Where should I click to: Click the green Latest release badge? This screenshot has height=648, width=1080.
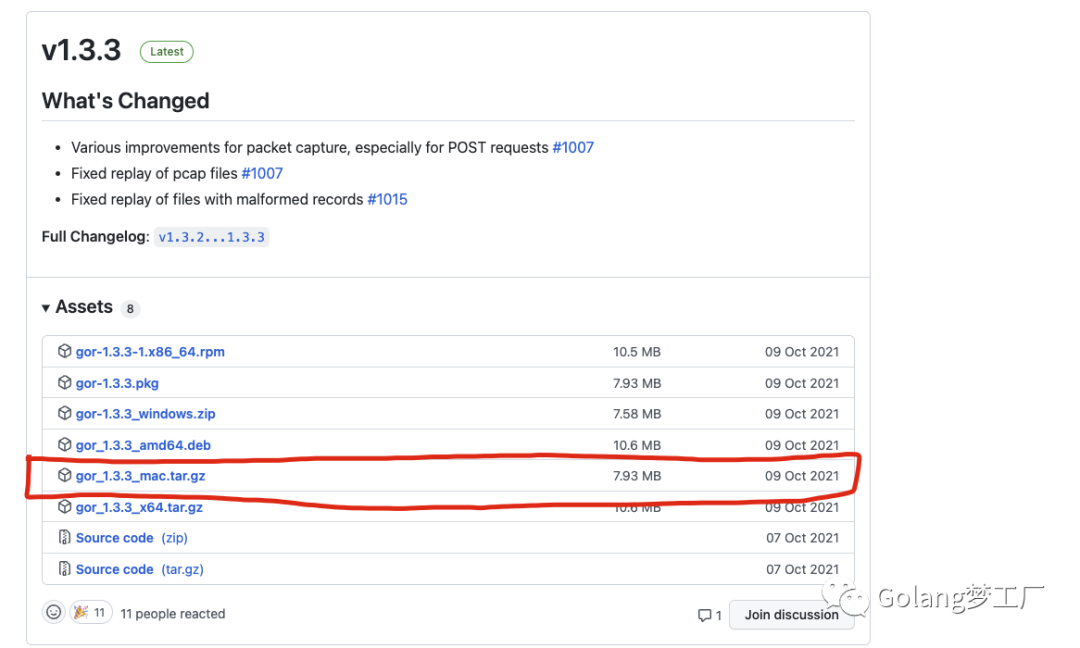tap(167, 52)
